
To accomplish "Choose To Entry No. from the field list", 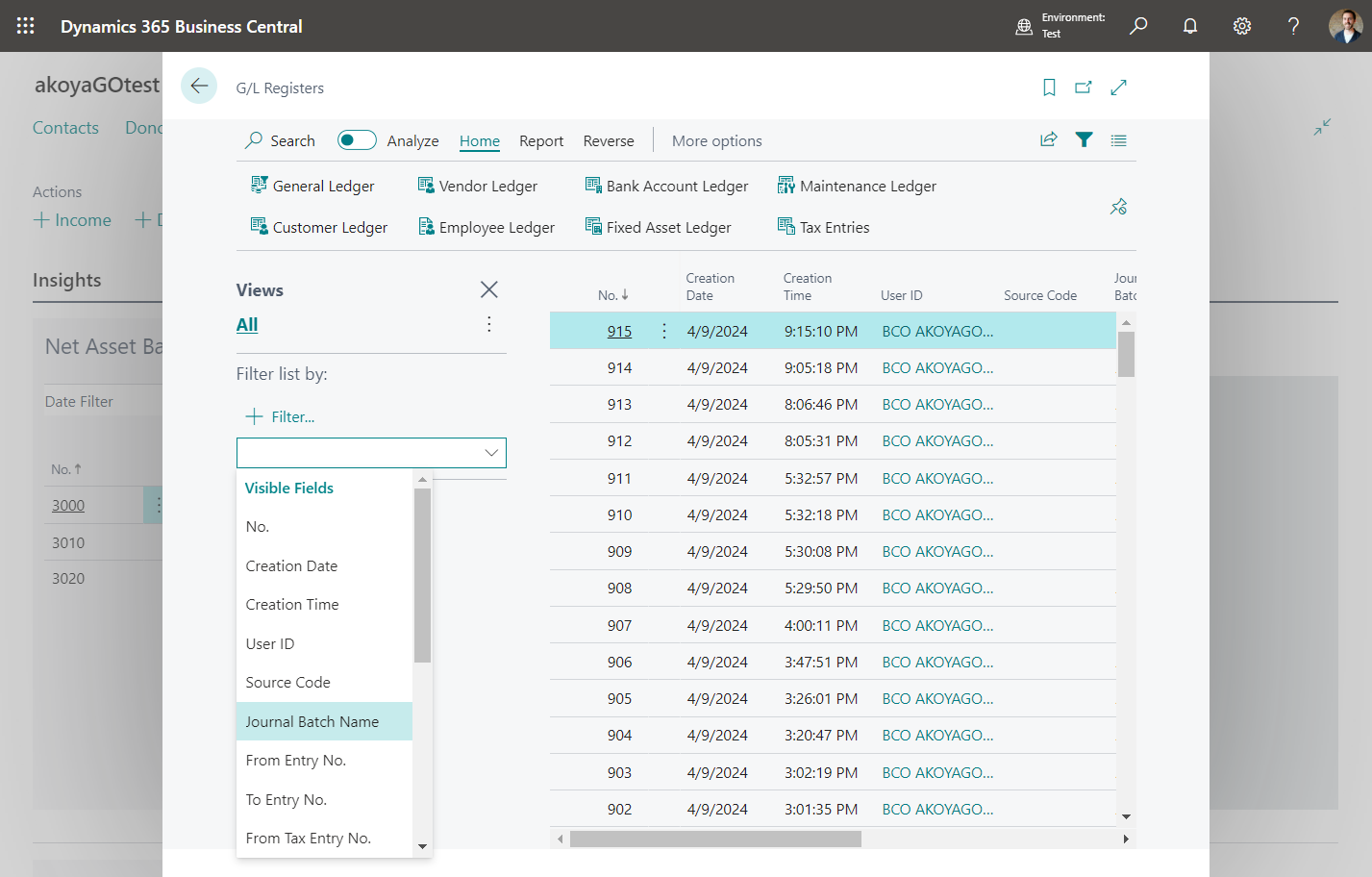I will [x=324, y=800].
